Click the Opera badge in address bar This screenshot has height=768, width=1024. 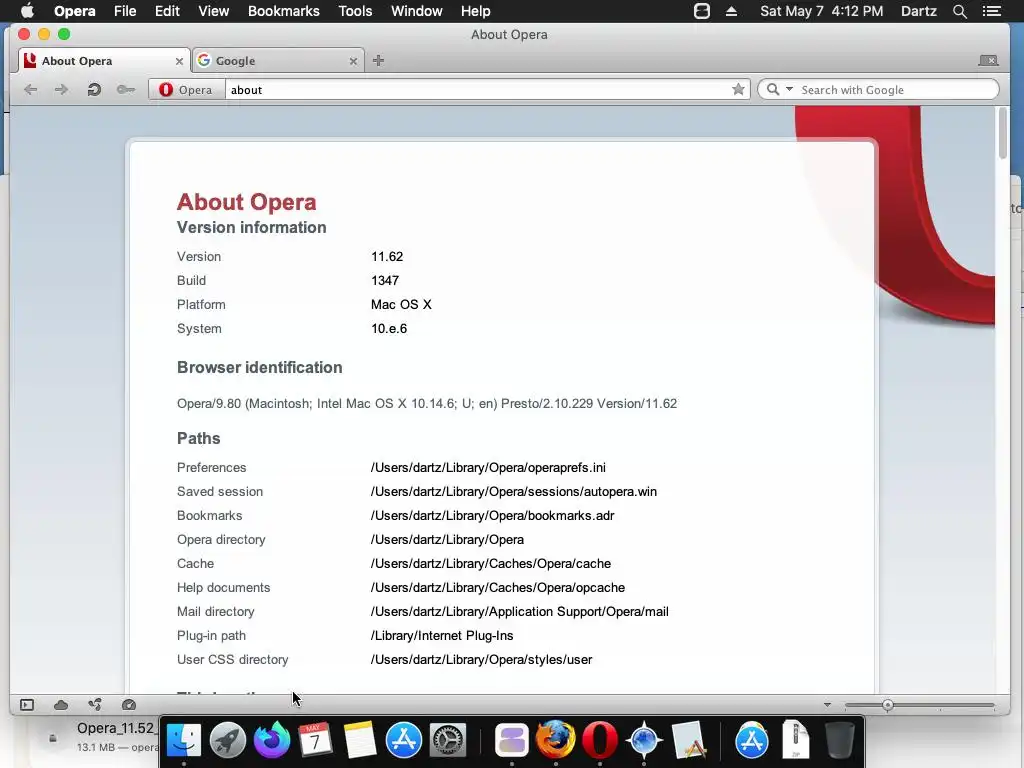[186, 89]
